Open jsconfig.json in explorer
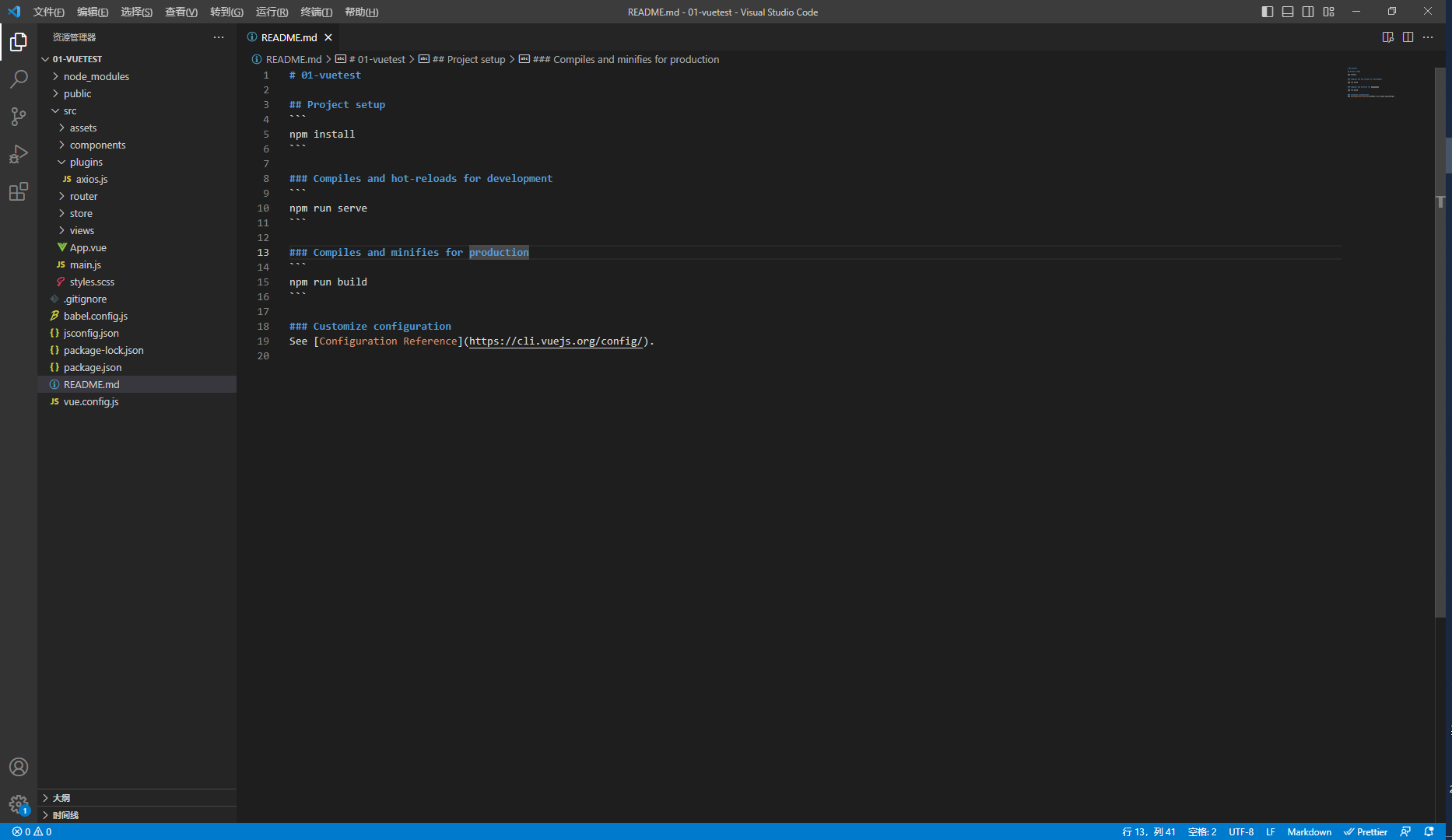Viewport: 1452px width, 840px height. click(137, 333)
